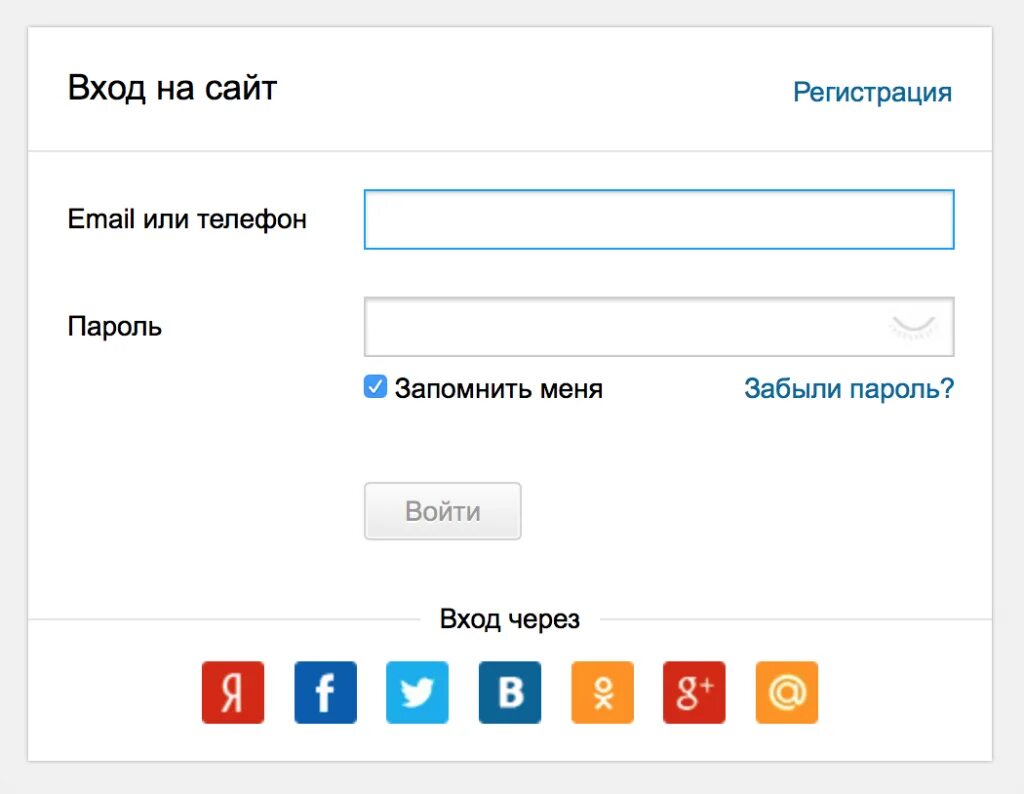Uncheck the "Запомнить меня" checkbox
Image resolution: width=1024 pixels, height=794 pixels.
coord(375,387)
